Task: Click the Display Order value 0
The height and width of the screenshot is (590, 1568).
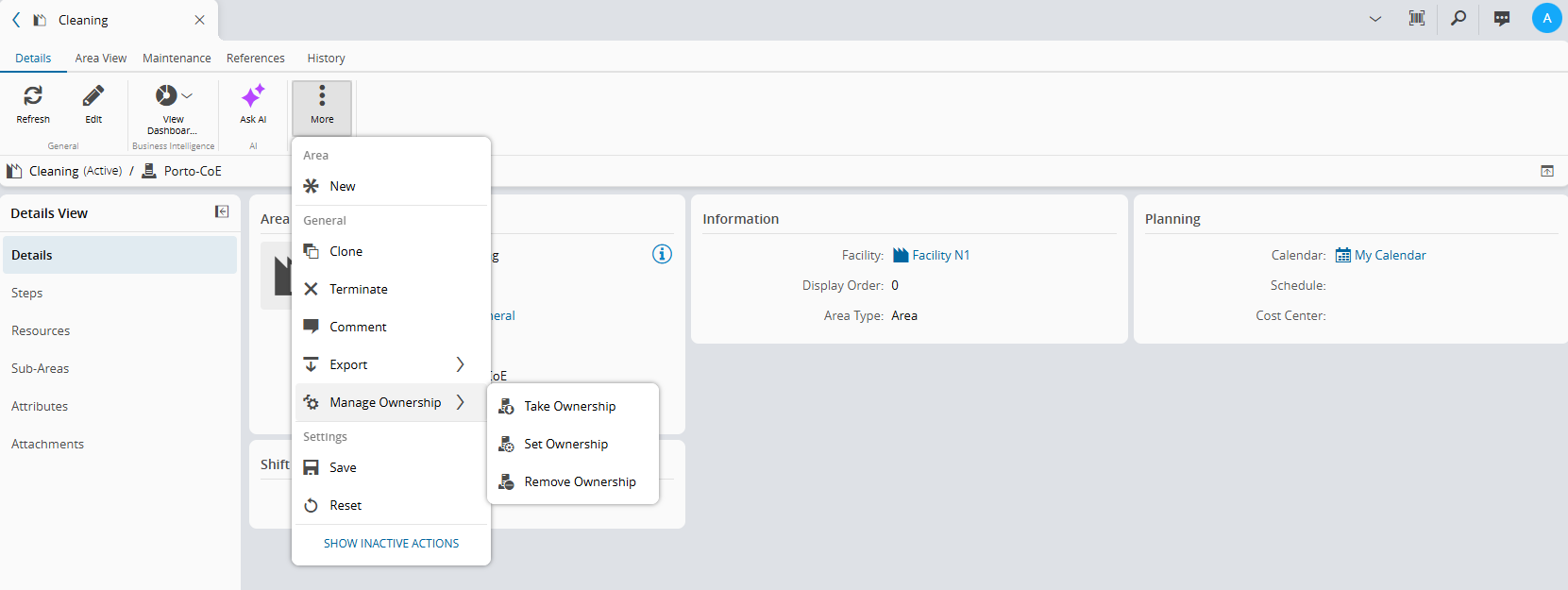Action: pyautogui.click(x=895, y=285)
